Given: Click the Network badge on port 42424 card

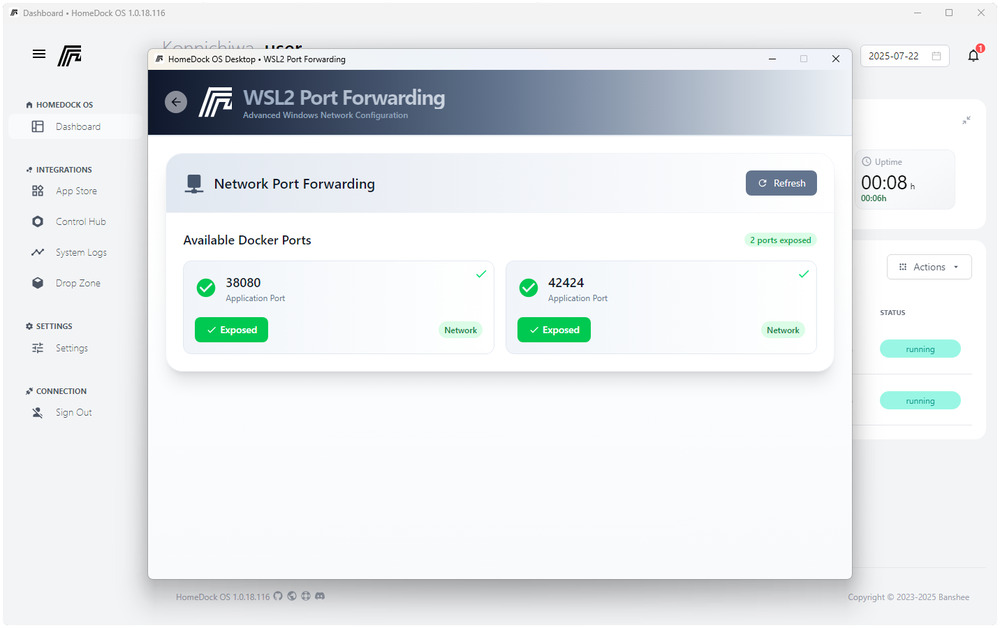Looking at the screenshot, I should pos(783,330).
